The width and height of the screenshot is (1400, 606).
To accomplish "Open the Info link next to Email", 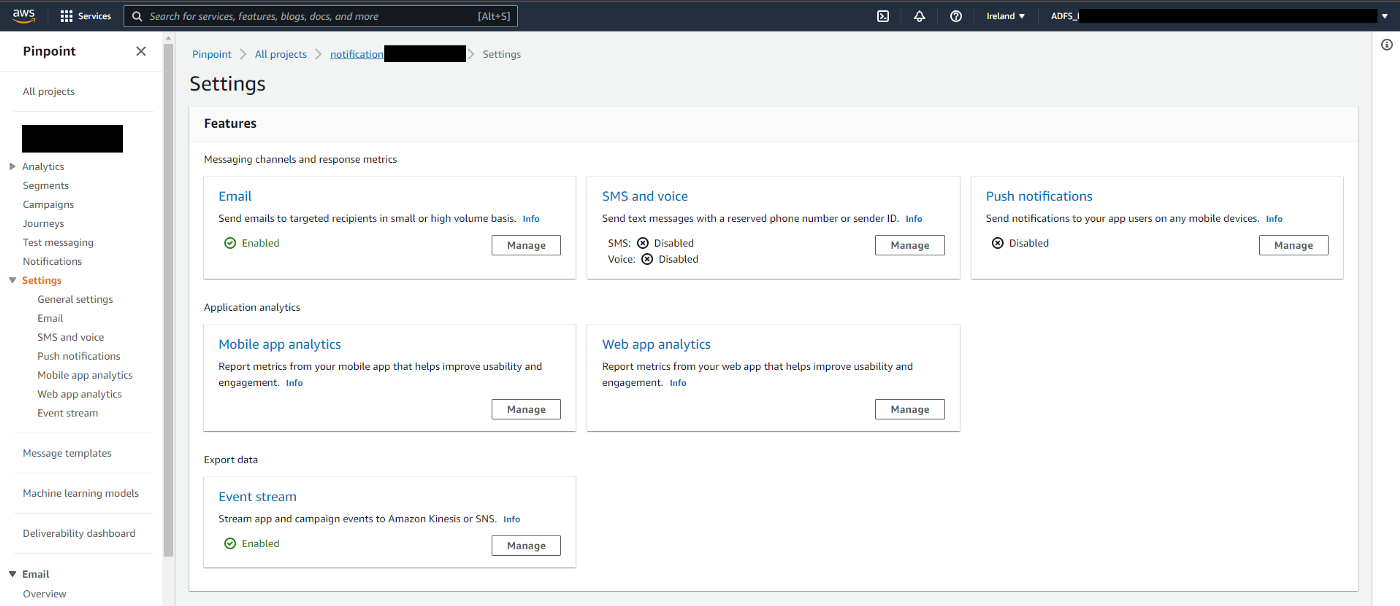I will 531,218.
